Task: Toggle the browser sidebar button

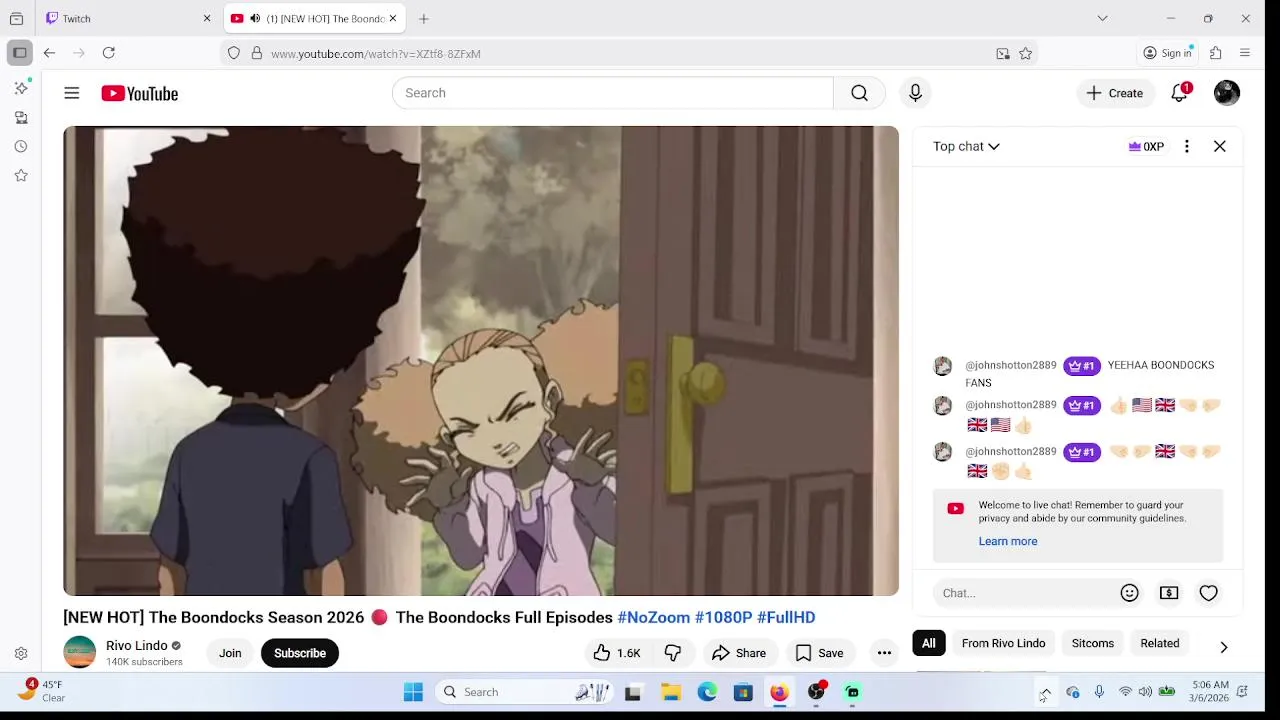Action: pyautogui.click(x=19, y=53)
